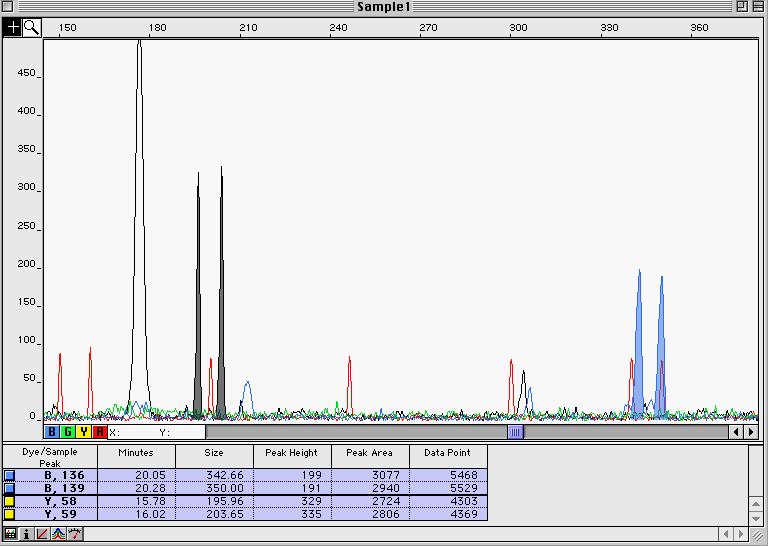This screenshot has height=546, width=768.
Task: Click the data point value 4303
Action: pos(464,501)
